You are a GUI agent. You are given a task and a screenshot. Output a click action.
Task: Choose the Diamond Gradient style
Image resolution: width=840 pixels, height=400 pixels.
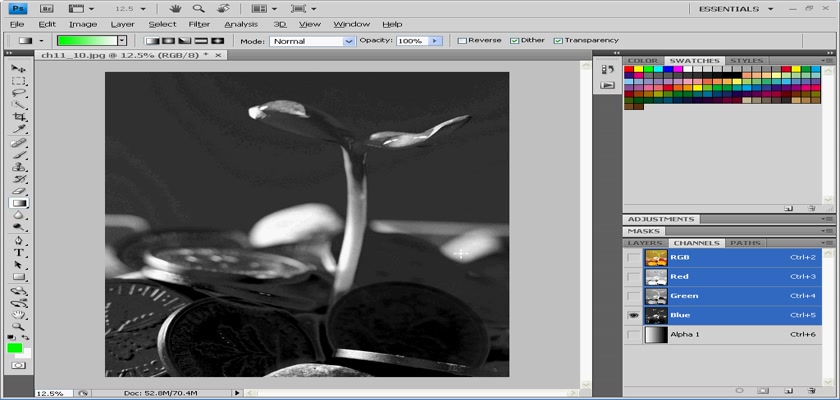pos(217,41)
